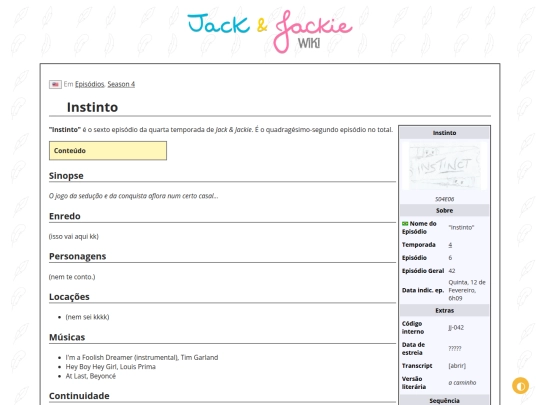Click the Jack & Jackie Wiki logo
The height and width of the screenshot is (405, 540).
(270, 32)
